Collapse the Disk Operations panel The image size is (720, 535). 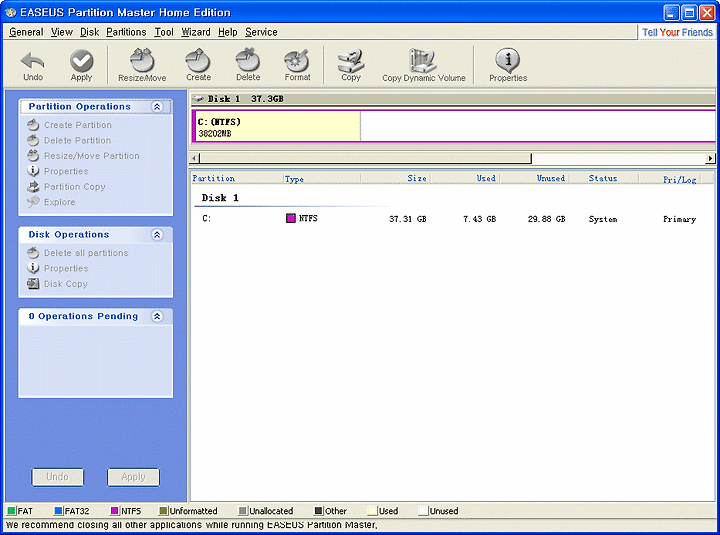click(157, 235)
